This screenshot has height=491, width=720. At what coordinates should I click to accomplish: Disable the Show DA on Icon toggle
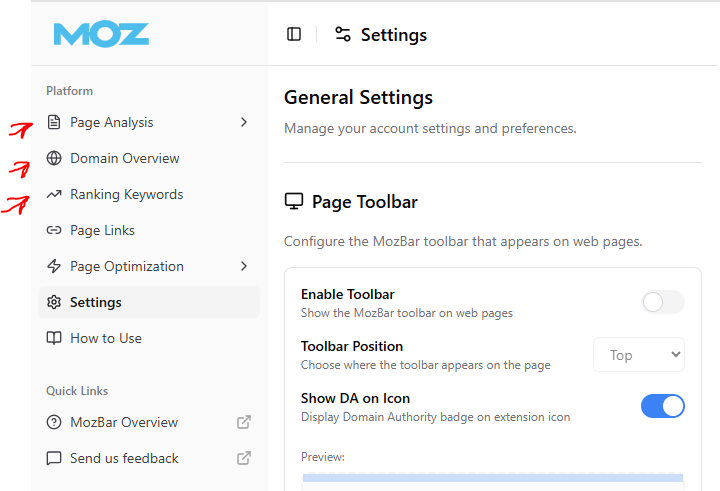(x=663, y=406)
